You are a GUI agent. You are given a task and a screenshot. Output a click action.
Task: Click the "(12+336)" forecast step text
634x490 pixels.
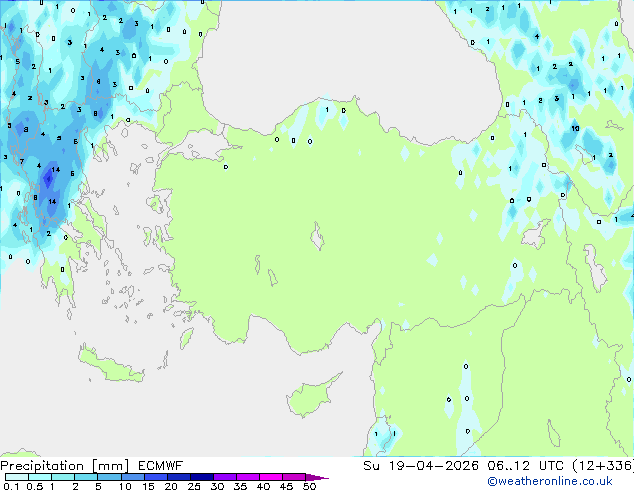pyautogui.click(x=603, y=466)
